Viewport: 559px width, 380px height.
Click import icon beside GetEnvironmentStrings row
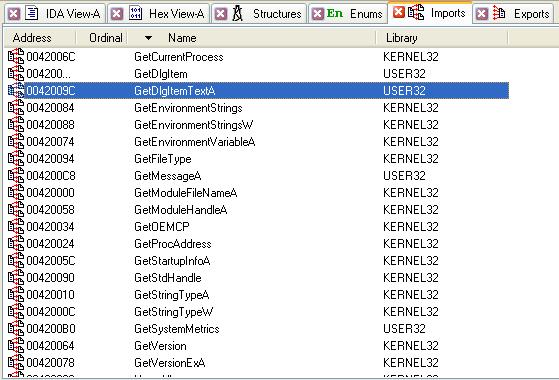16,108
